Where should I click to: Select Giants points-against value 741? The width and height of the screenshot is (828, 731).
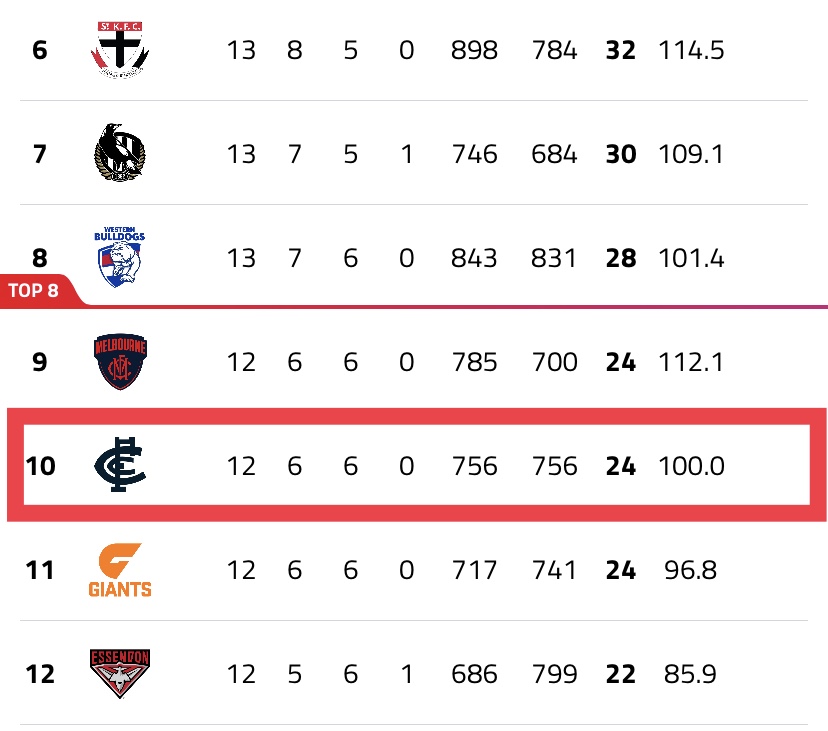(x=554, y=570)
